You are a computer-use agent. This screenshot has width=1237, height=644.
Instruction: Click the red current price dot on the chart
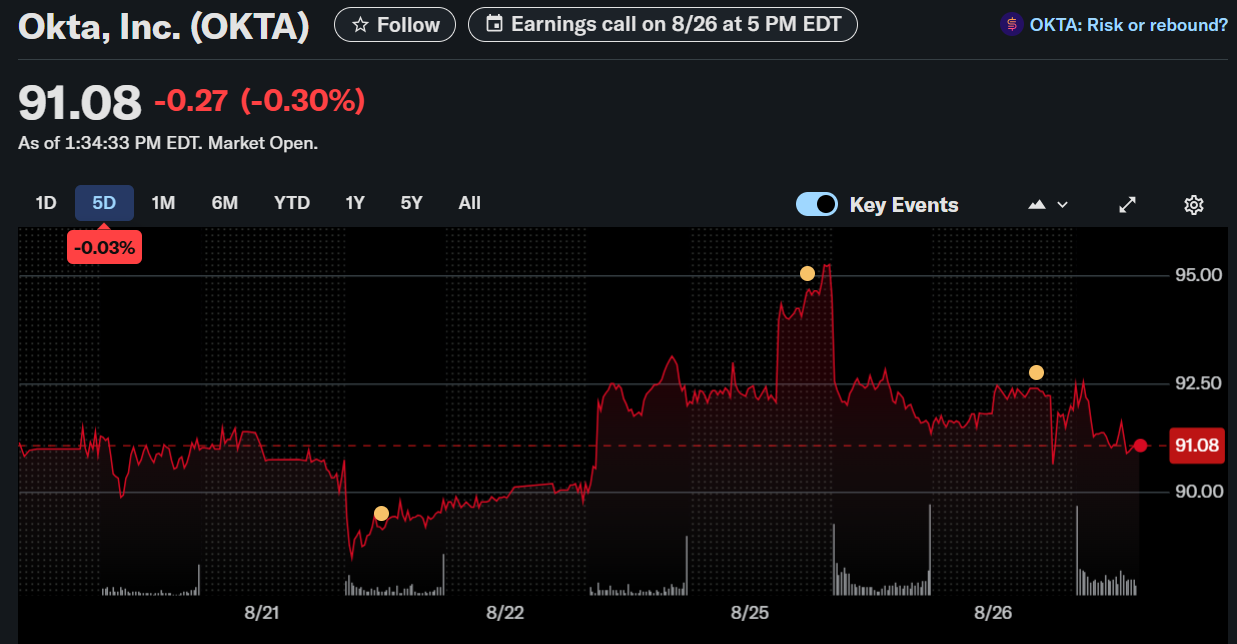pyautogui.click(x=1140, y=445)
